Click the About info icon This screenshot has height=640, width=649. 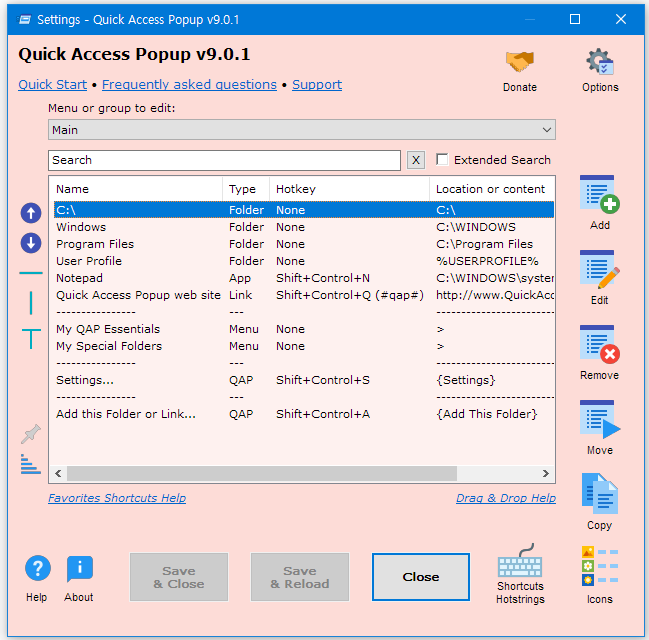click(79, 568)
